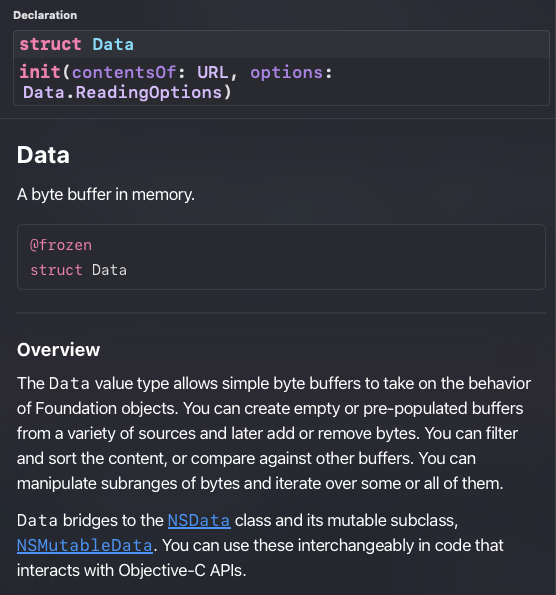
Task: Open the Data.ReadingOptions type reference
Action: 122,93
